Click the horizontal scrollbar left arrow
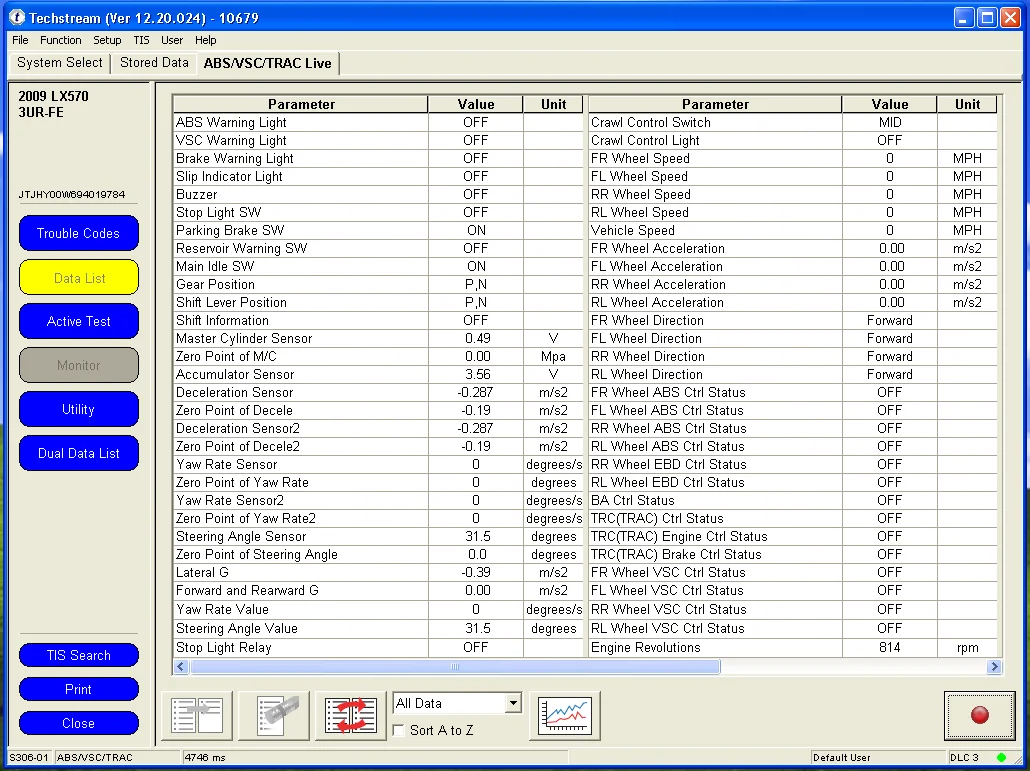 pyautogui.click(x=181, y=667)
